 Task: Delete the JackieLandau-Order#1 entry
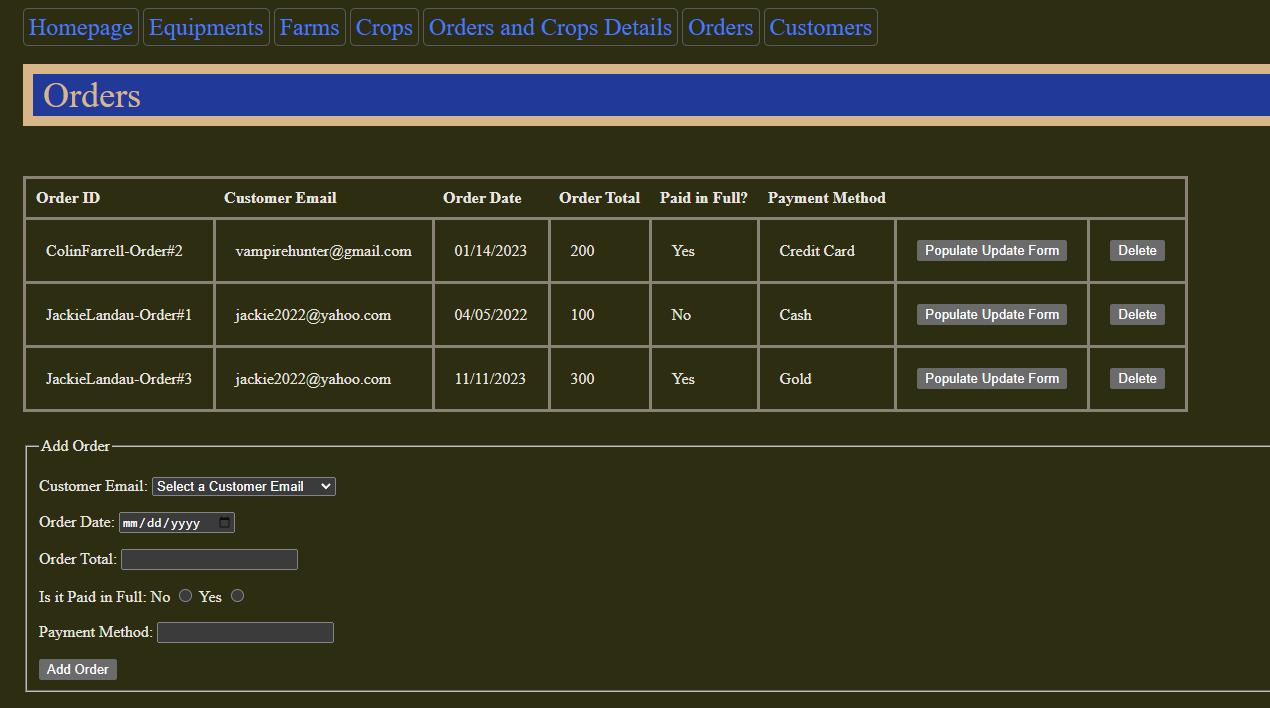pos(1137,314)
